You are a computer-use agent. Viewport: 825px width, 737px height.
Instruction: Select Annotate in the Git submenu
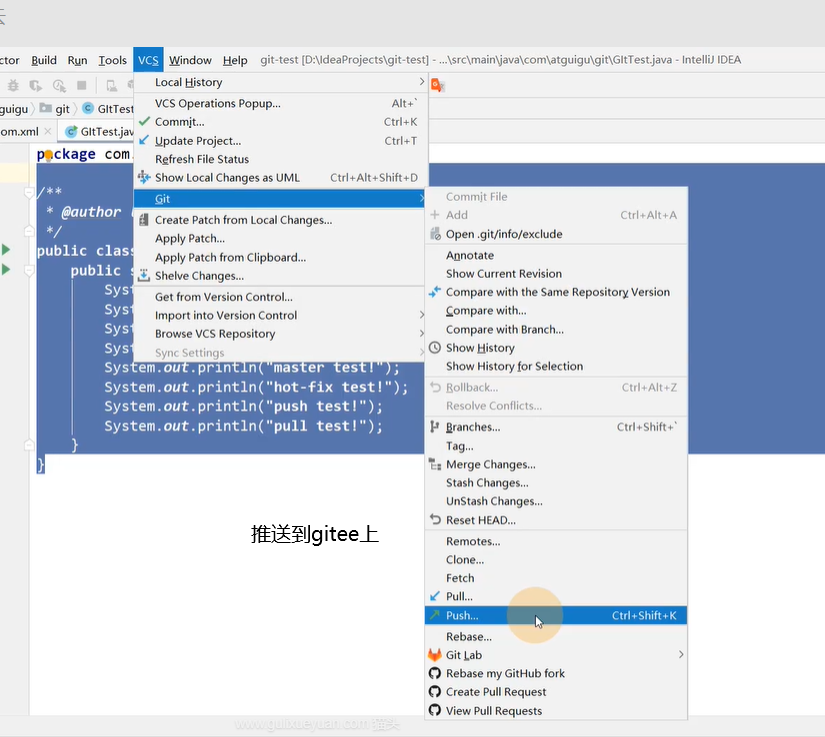coord(556,255)
